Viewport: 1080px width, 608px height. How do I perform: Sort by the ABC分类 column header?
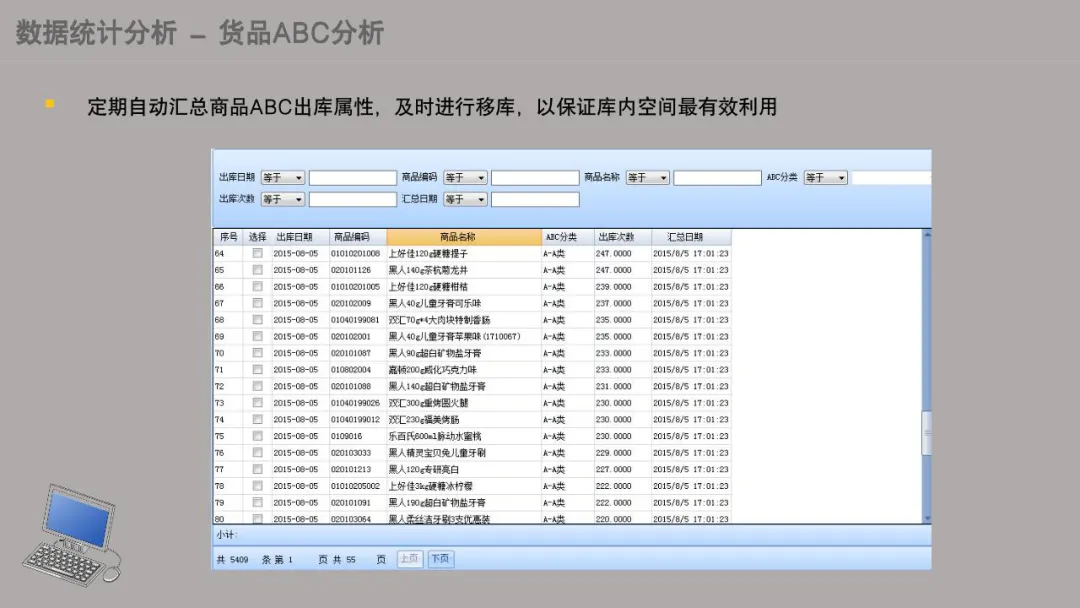[x=568, y=237]
